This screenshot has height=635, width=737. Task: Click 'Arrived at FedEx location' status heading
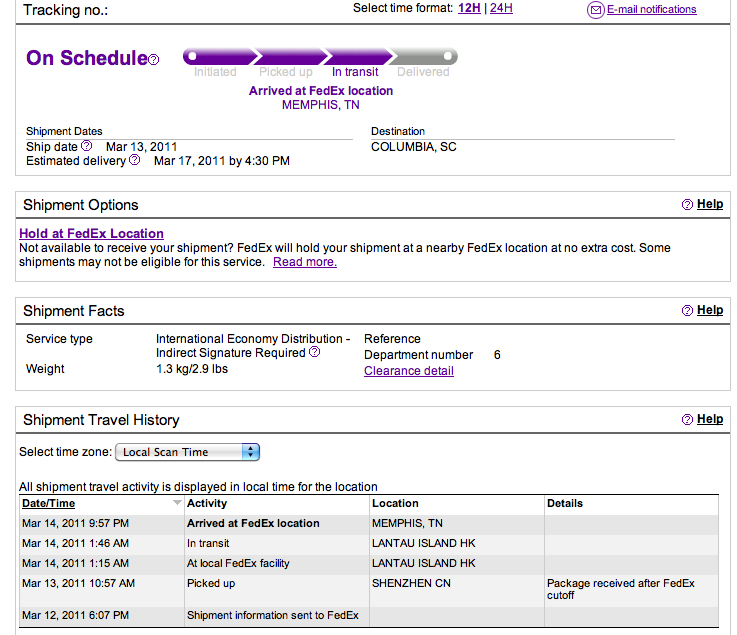(321, 91)
